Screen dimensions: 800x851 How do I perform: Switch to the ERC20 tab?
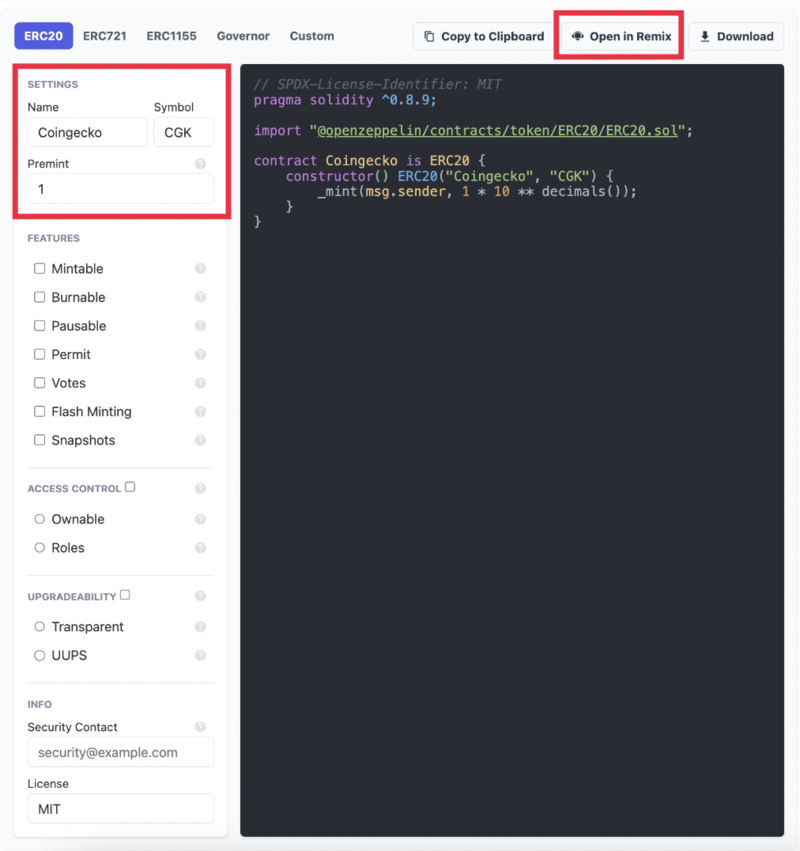coord(43,36)
